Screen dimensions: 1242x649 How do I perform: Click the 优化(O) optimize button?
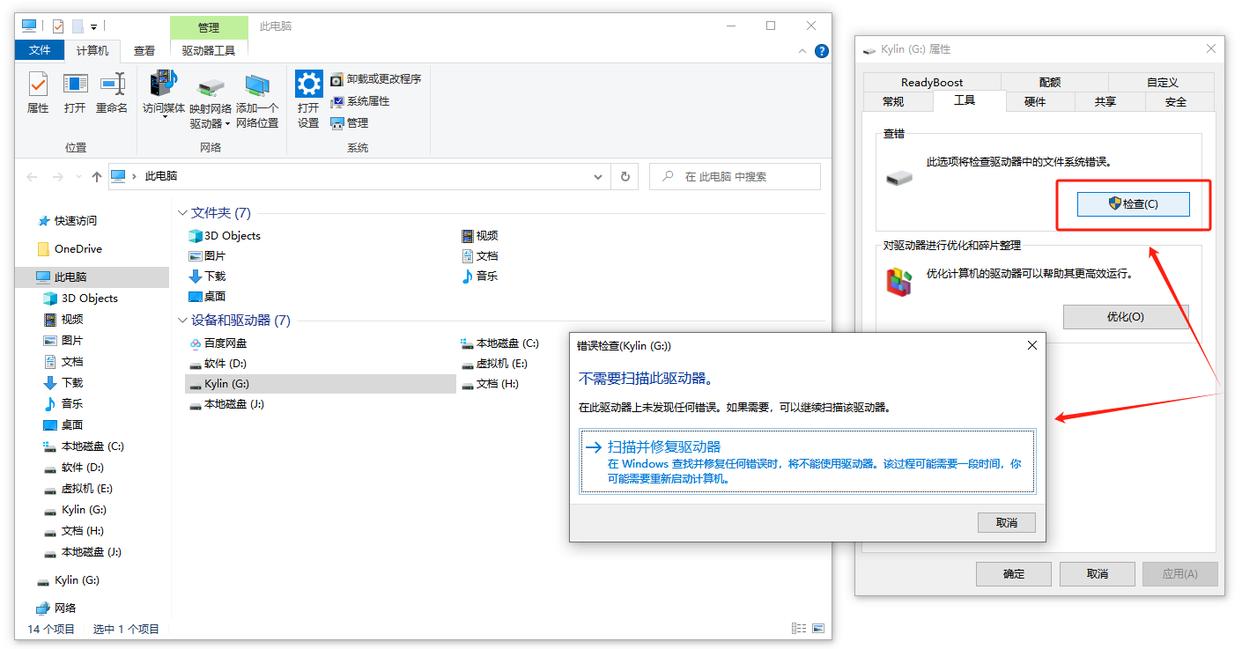pos(1125,317)
